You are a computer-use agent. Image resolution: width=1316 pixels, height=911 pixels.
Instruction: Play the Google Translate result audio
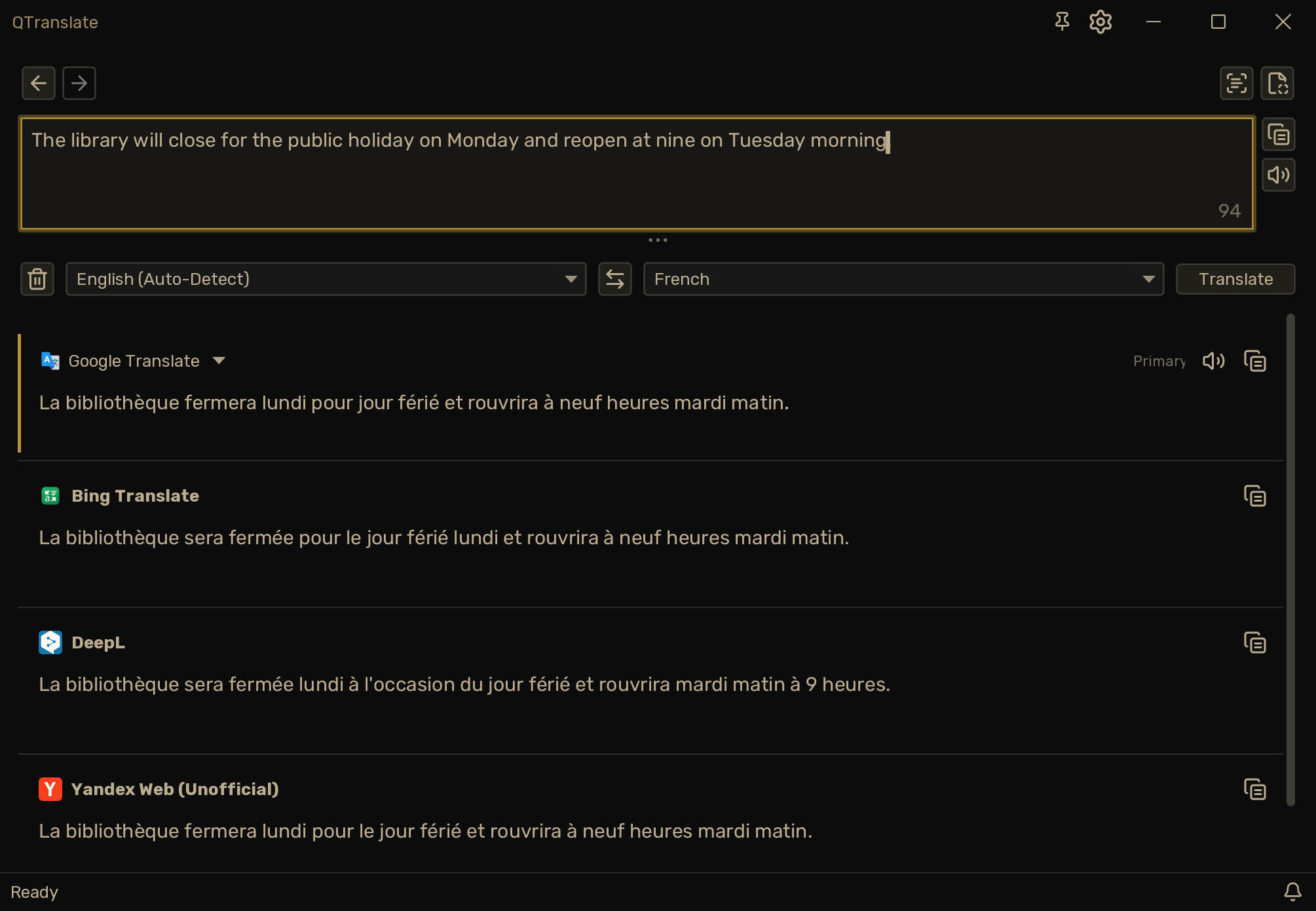tap(1213, 361)
